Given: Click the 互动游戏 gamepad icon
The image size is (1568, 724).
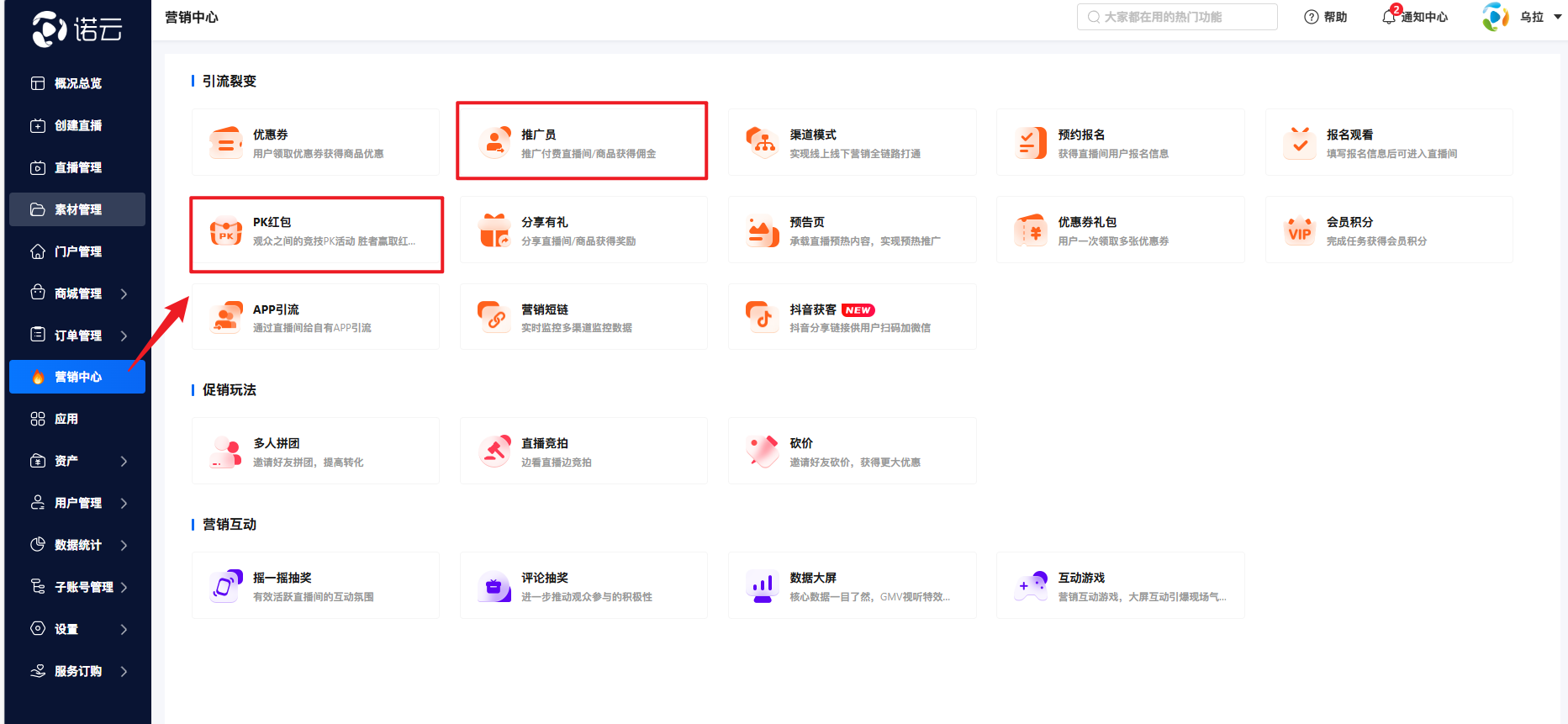Looking at the screenshot, I should click(1031, 586).
